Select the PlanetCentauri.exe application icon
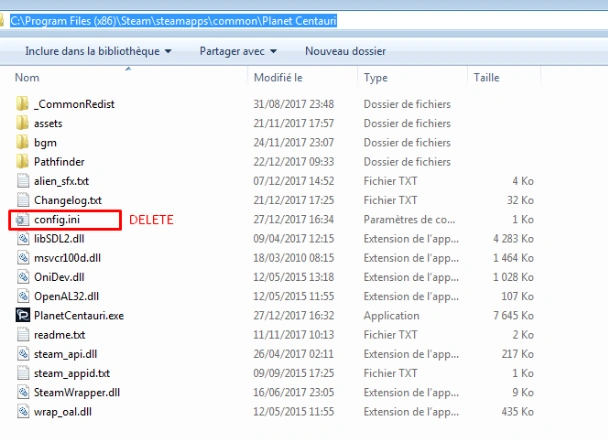This screenshot has height=441, width=608. [x=22, y=315]
